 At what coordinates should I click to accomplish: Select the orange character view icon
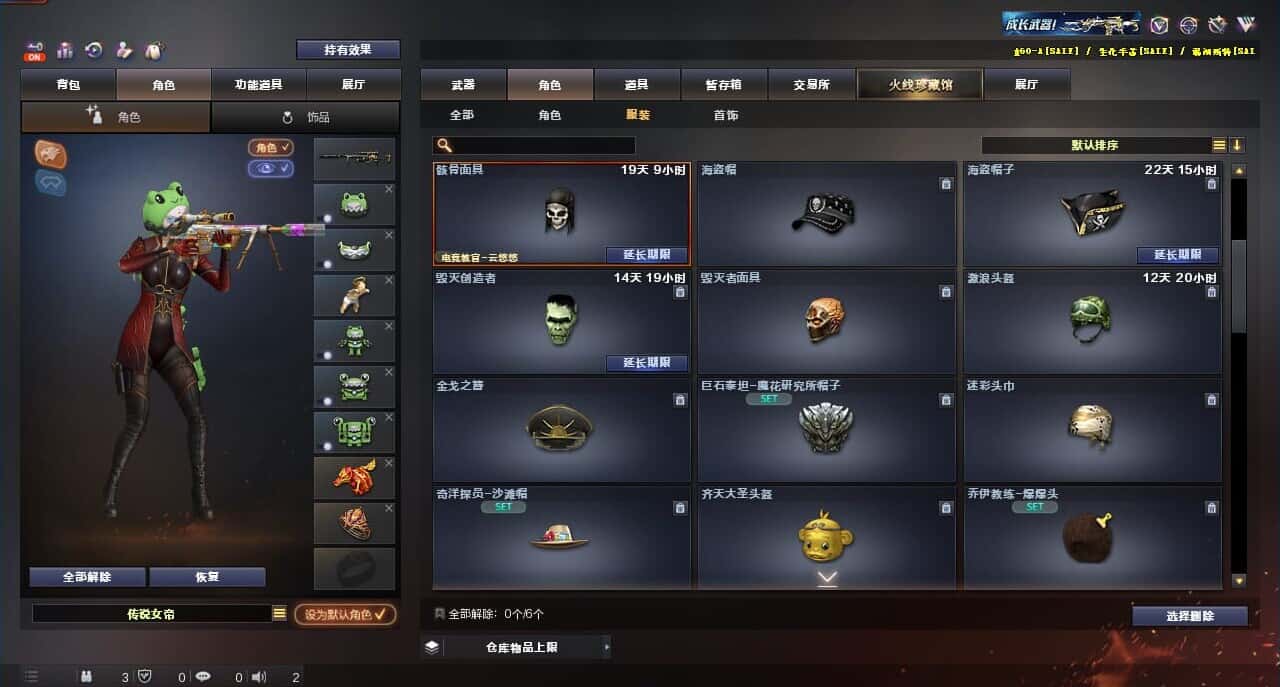50,152
